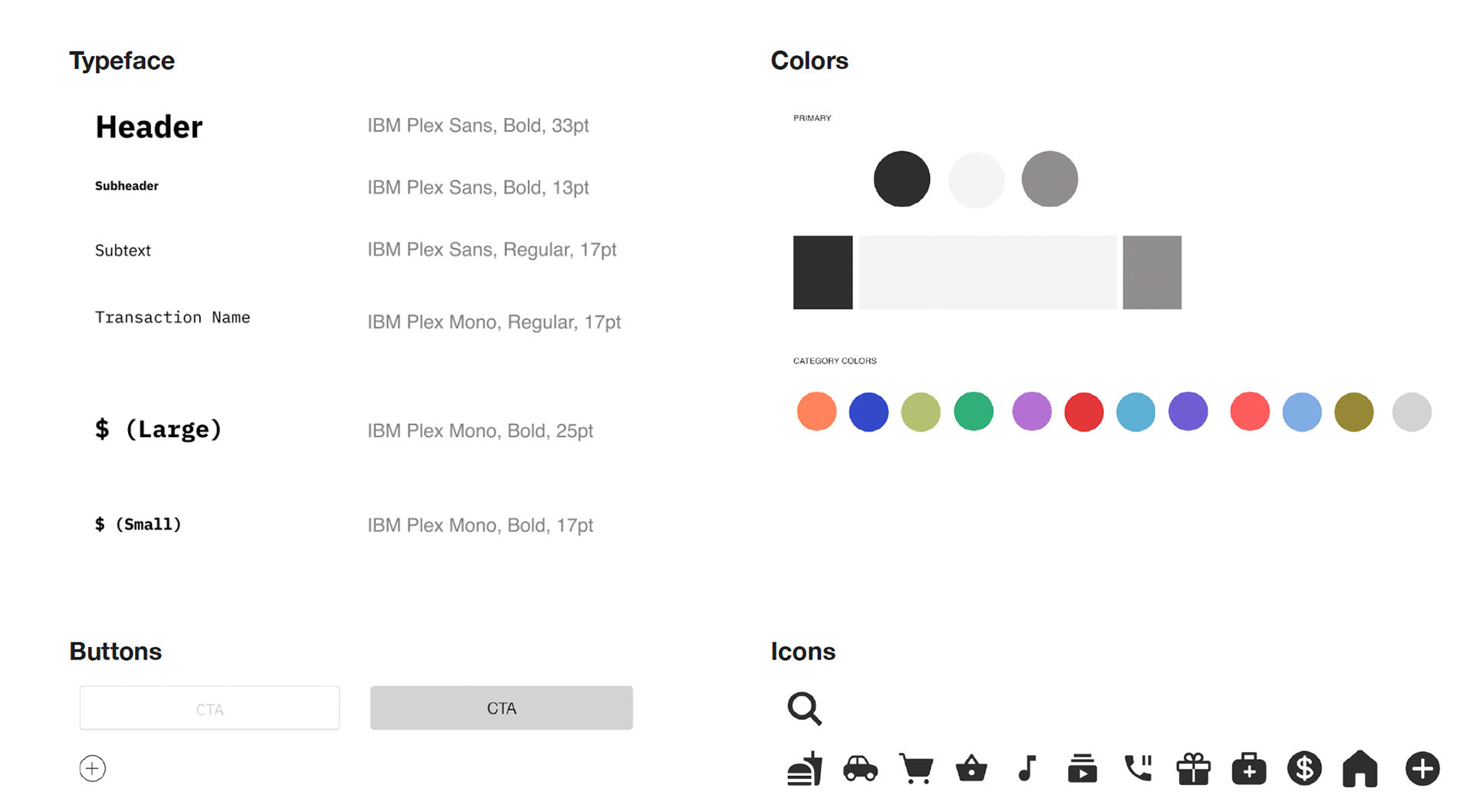The image size is (1473, 812).
Task: Click the white outlined CTA button
Action: tap(209, 708)
